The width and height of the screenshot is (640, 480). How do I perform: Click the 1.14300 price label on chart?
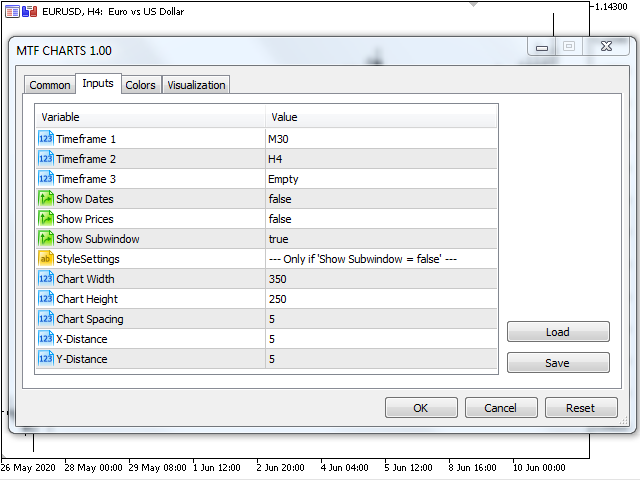611,7
